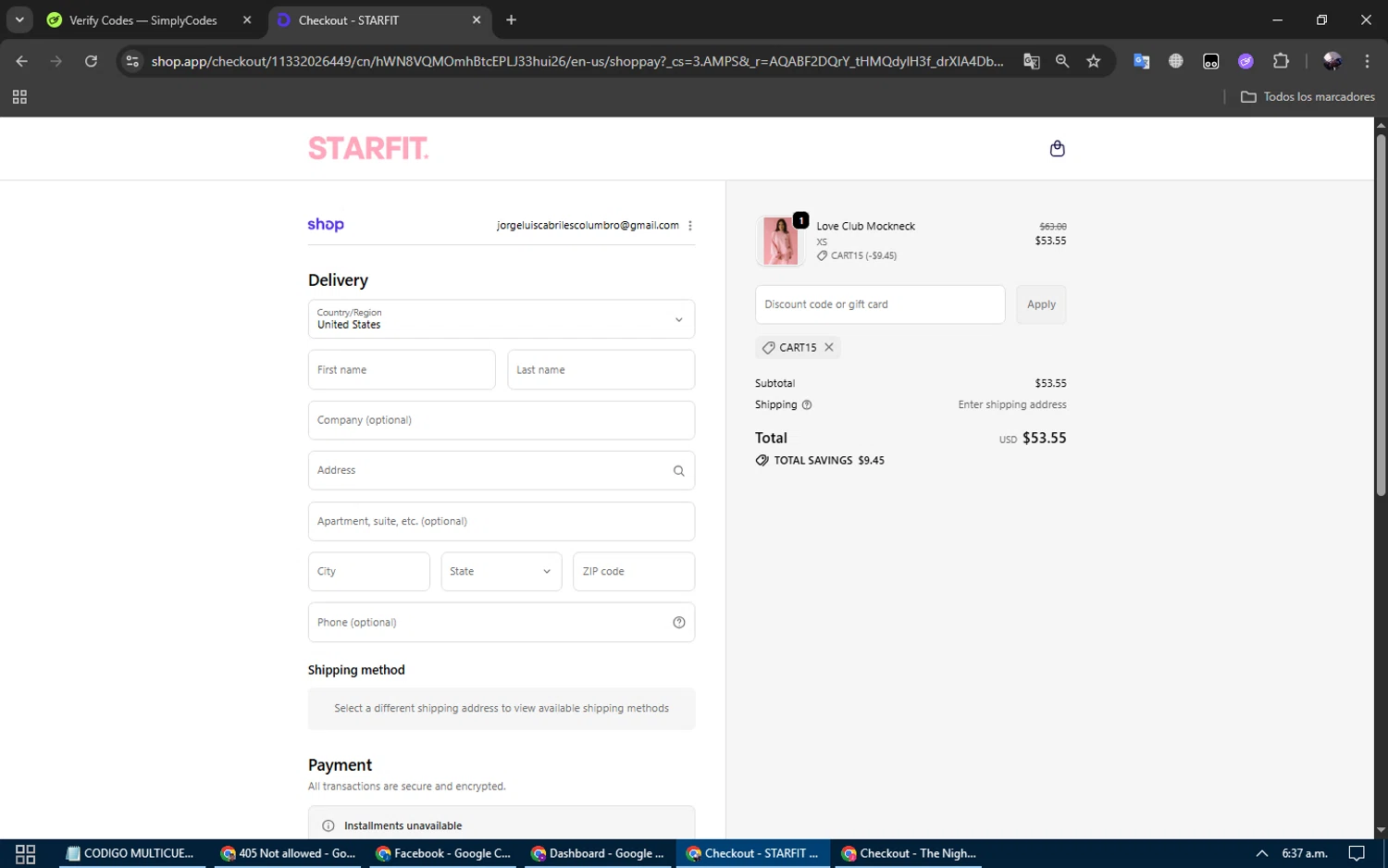Go back to the previous page
This screenshot has height=868, width=1388.
22,61
